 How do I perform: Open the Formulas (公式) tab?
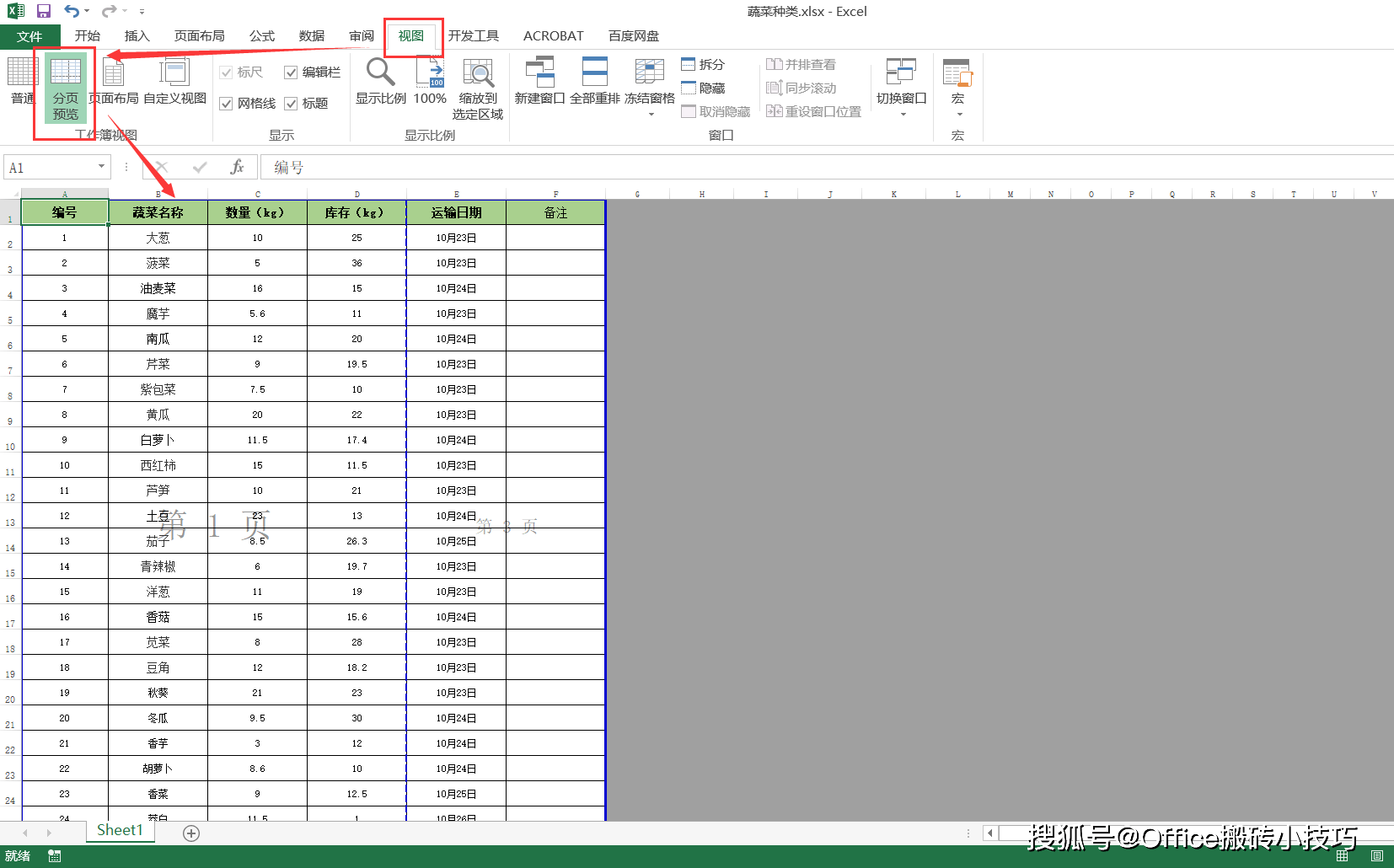point(261,36)
